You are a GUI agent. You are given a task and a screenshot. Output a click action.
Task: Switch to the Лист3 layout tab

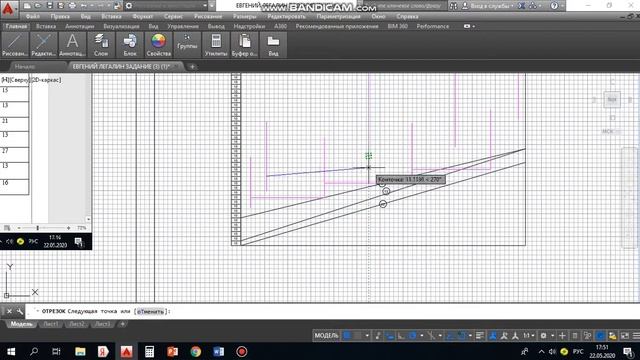(102, 324)
